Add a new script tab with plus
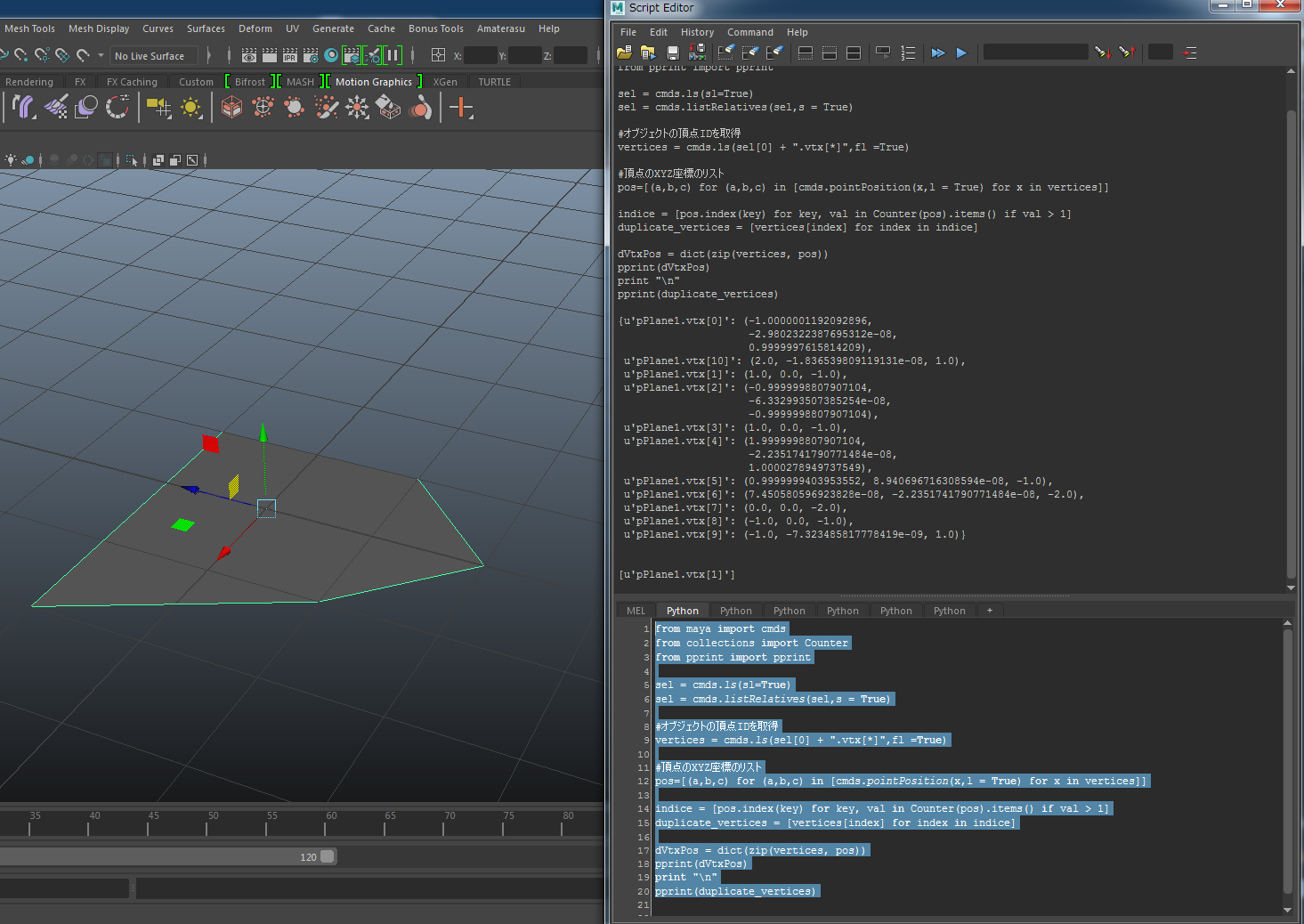Viewport: 1304px width, 924px height. click(989, 611)
